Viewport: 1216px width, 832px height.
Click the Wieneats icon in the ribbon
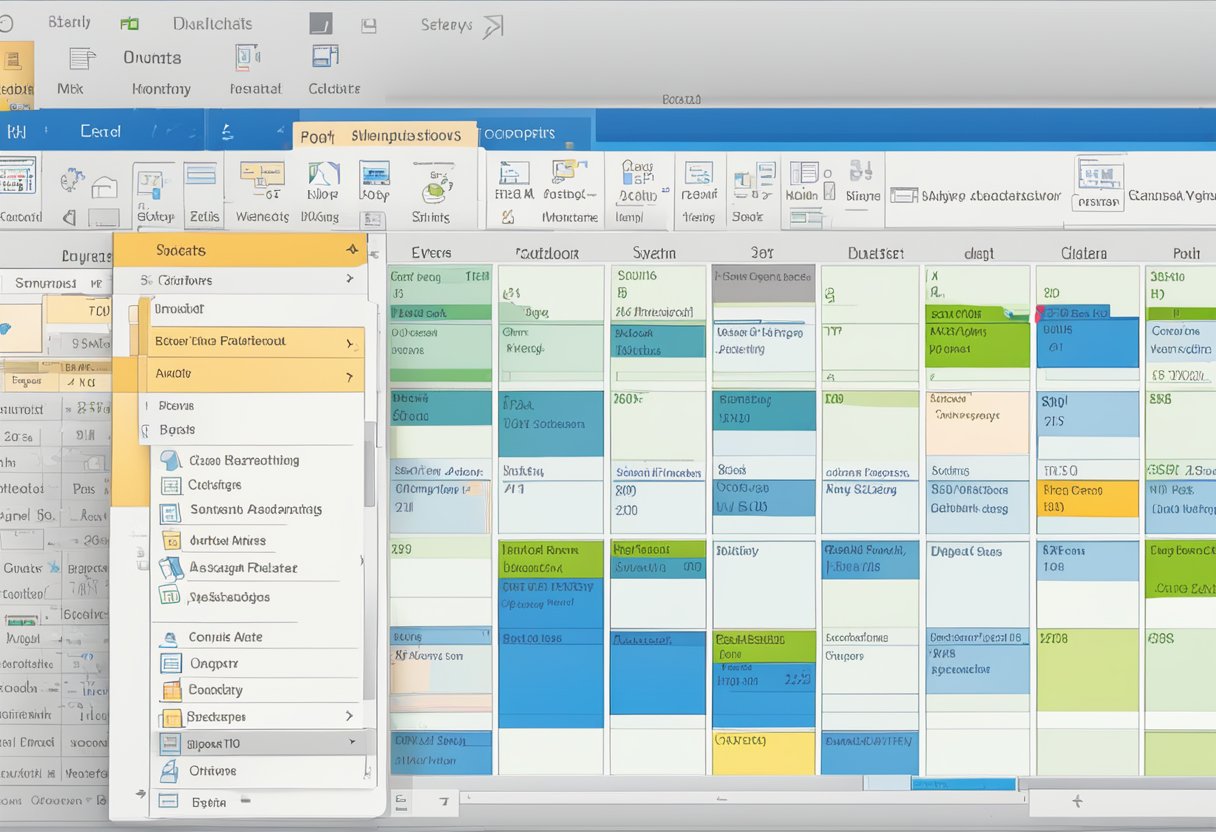[x=262, y=178]
